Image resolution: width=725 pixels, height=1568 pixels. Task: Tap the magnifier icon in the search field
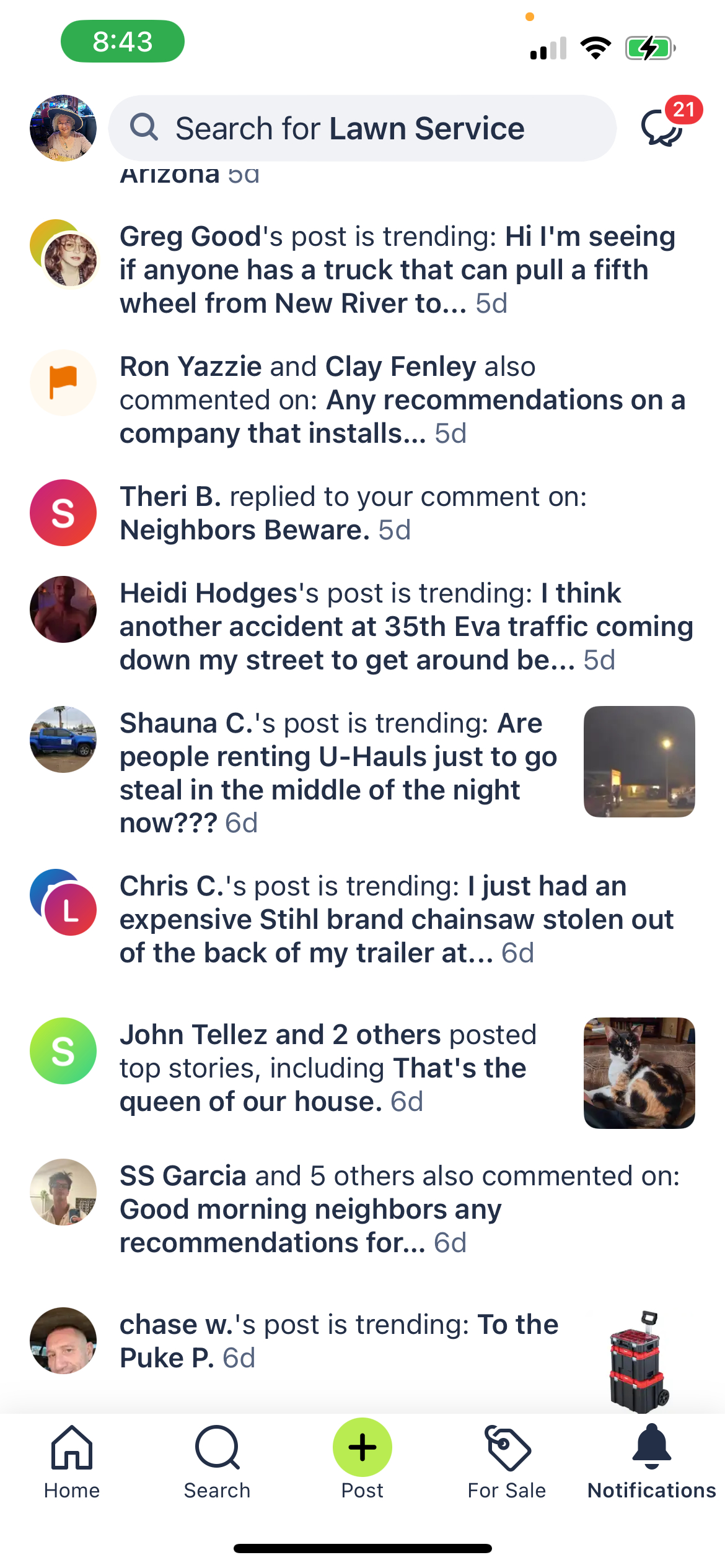144,128
